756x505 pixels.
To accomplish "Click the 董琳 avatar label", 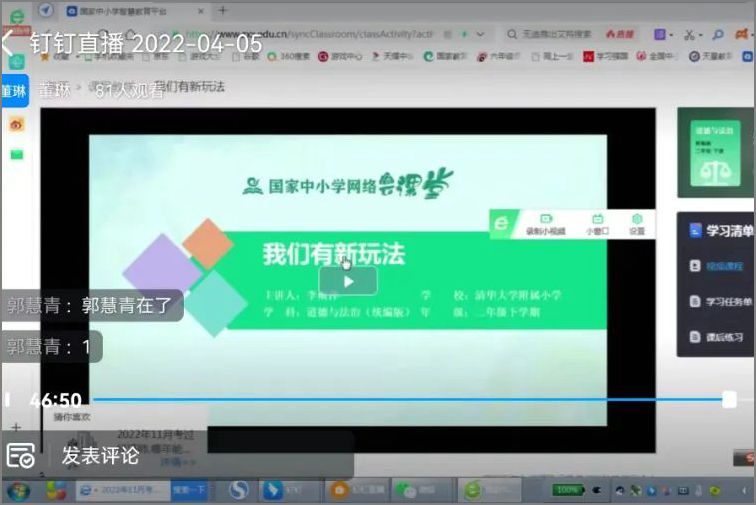I will click(x=14, y=90).
